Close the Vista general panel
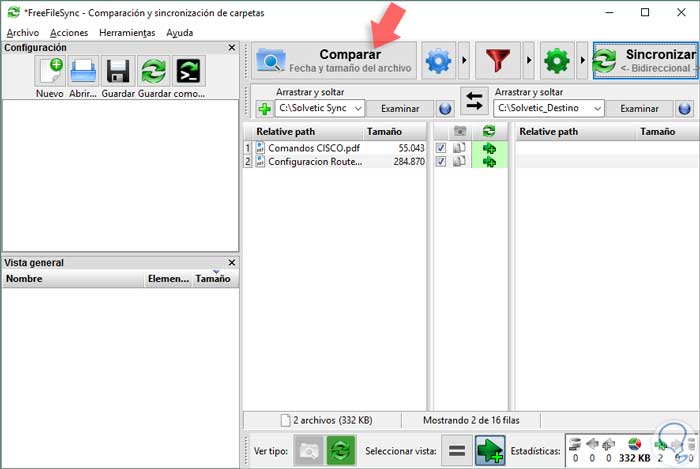Image resolution: width=700 pixels, height=469 pixels. click(232, 262)
